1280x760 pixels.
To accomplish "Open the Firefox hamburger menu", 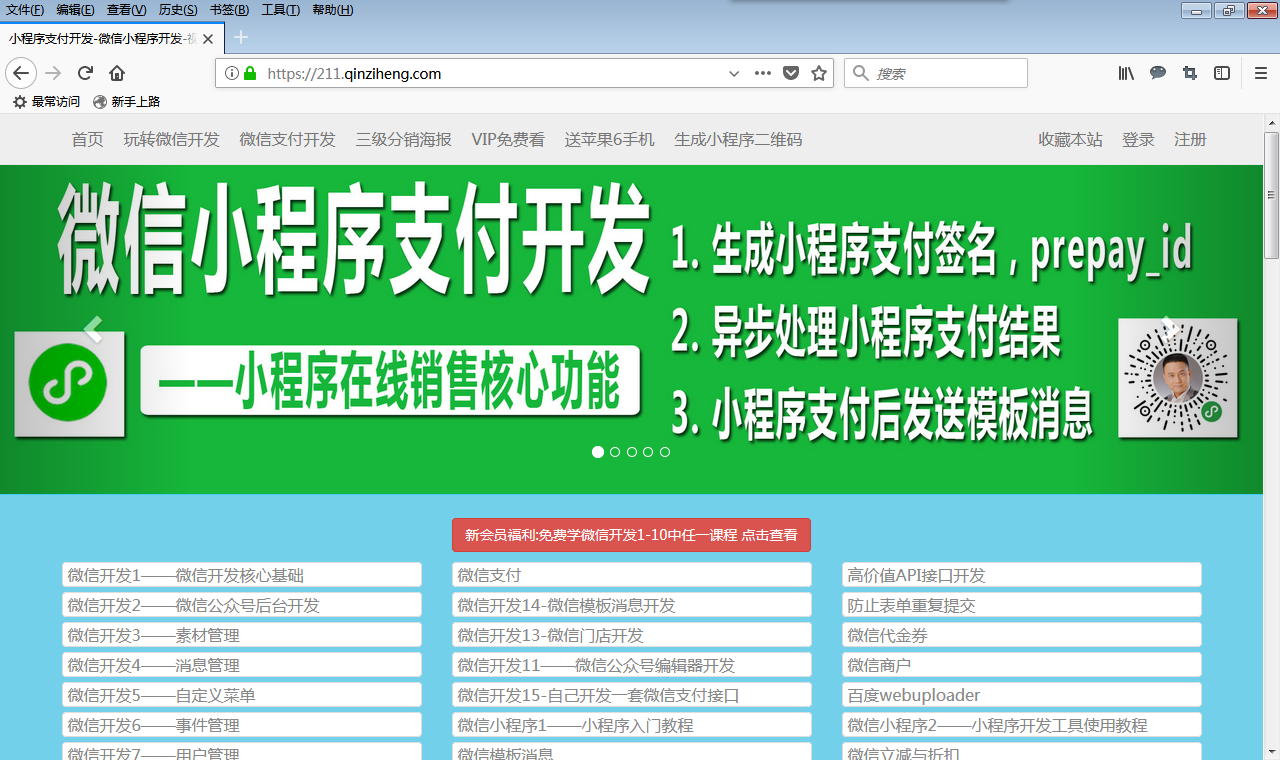I will tap(1261, 73).
